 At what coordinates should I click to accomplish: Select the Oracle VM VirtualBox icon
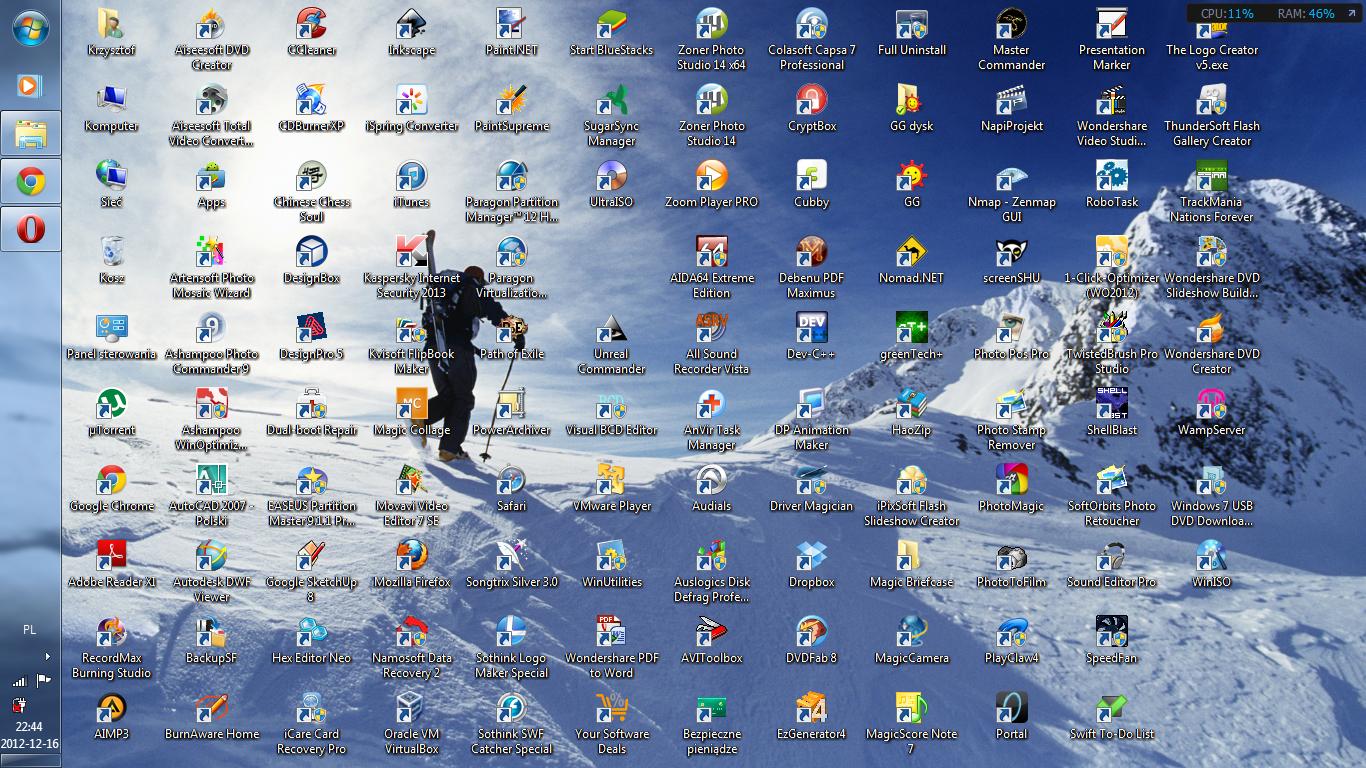(x=411, y=710)
